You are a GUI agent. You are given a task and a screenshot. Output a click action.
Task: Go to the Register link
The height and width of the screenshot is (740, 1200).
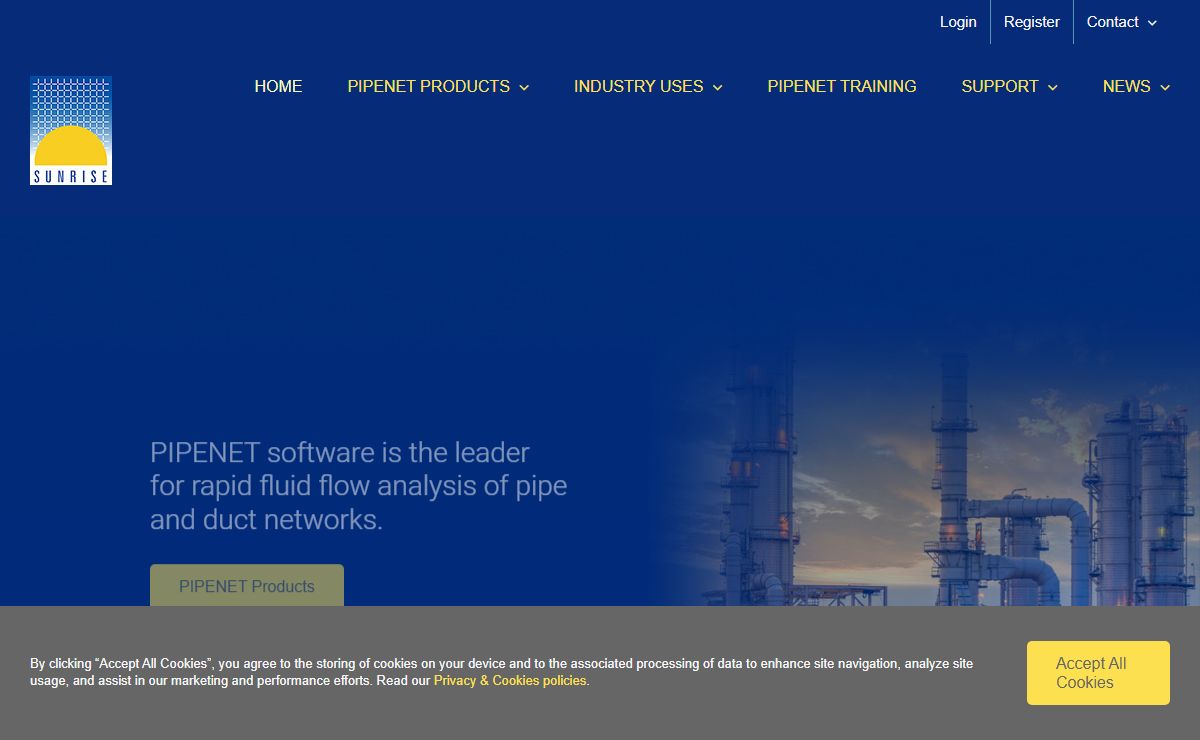[x=1032, y=22]
